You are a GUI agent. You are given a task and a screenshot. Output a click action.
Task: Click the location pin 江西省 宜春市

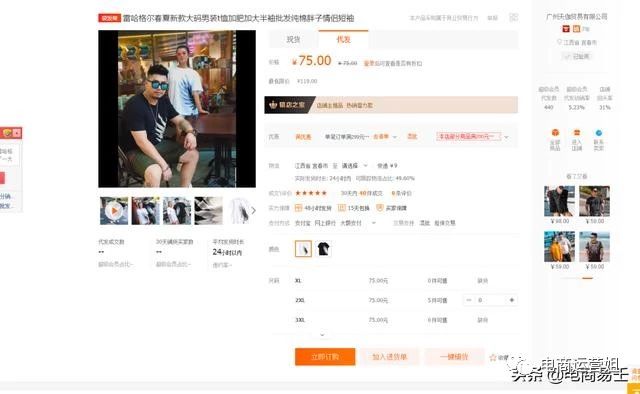coord(576,42)
